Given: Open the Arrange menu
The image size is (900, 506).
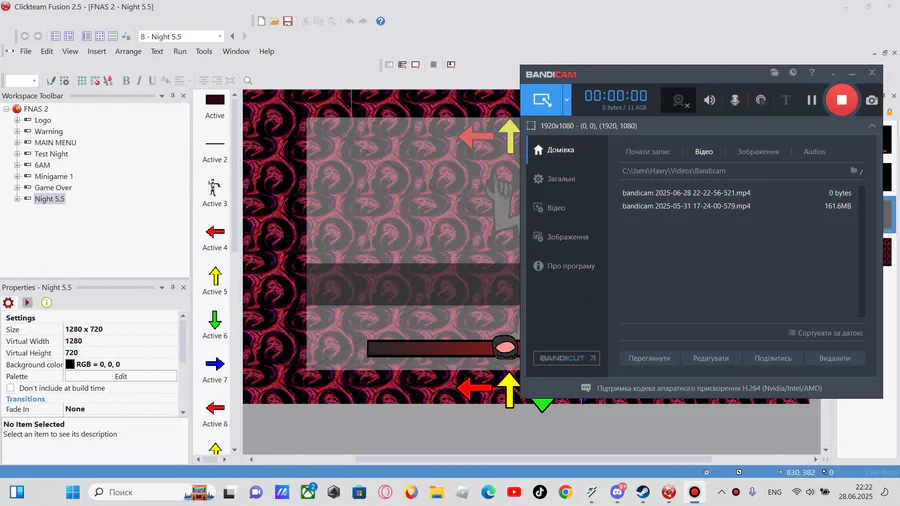Looking at the screenshot, I should click(128, 51).
